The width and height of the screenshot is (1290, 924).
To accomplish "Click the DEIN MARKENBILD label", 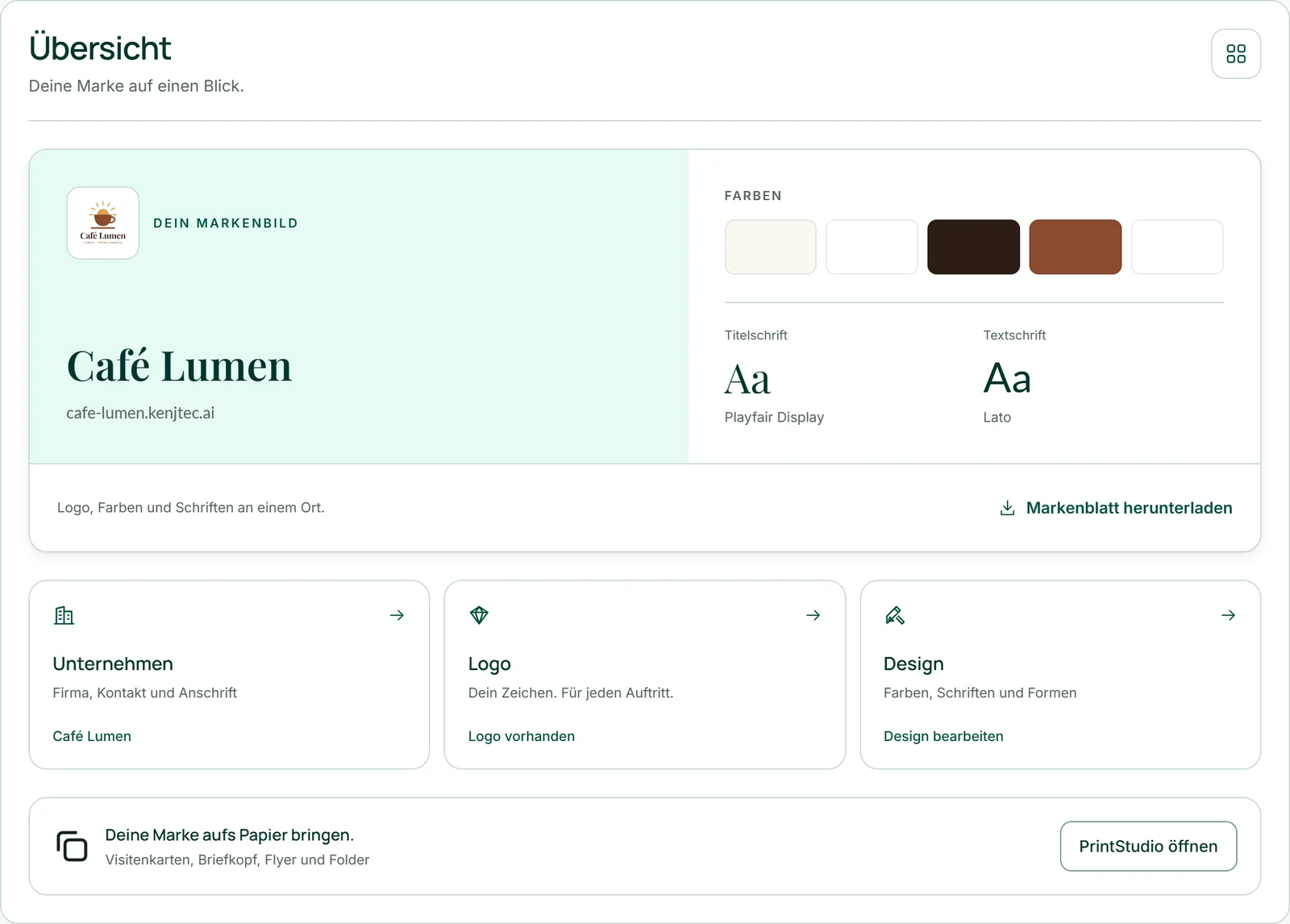I will point(226,223).
